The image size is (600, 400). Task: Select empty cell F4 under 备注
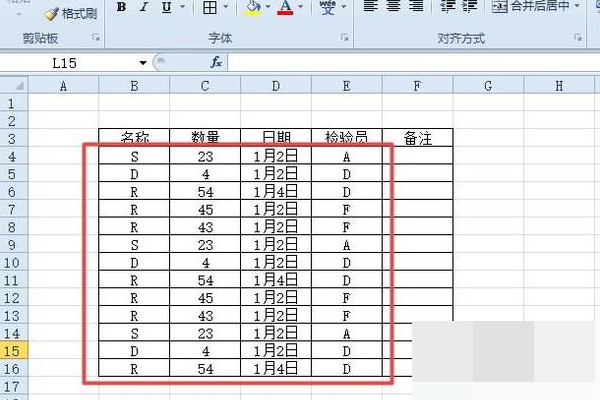(x=417, y=156)
